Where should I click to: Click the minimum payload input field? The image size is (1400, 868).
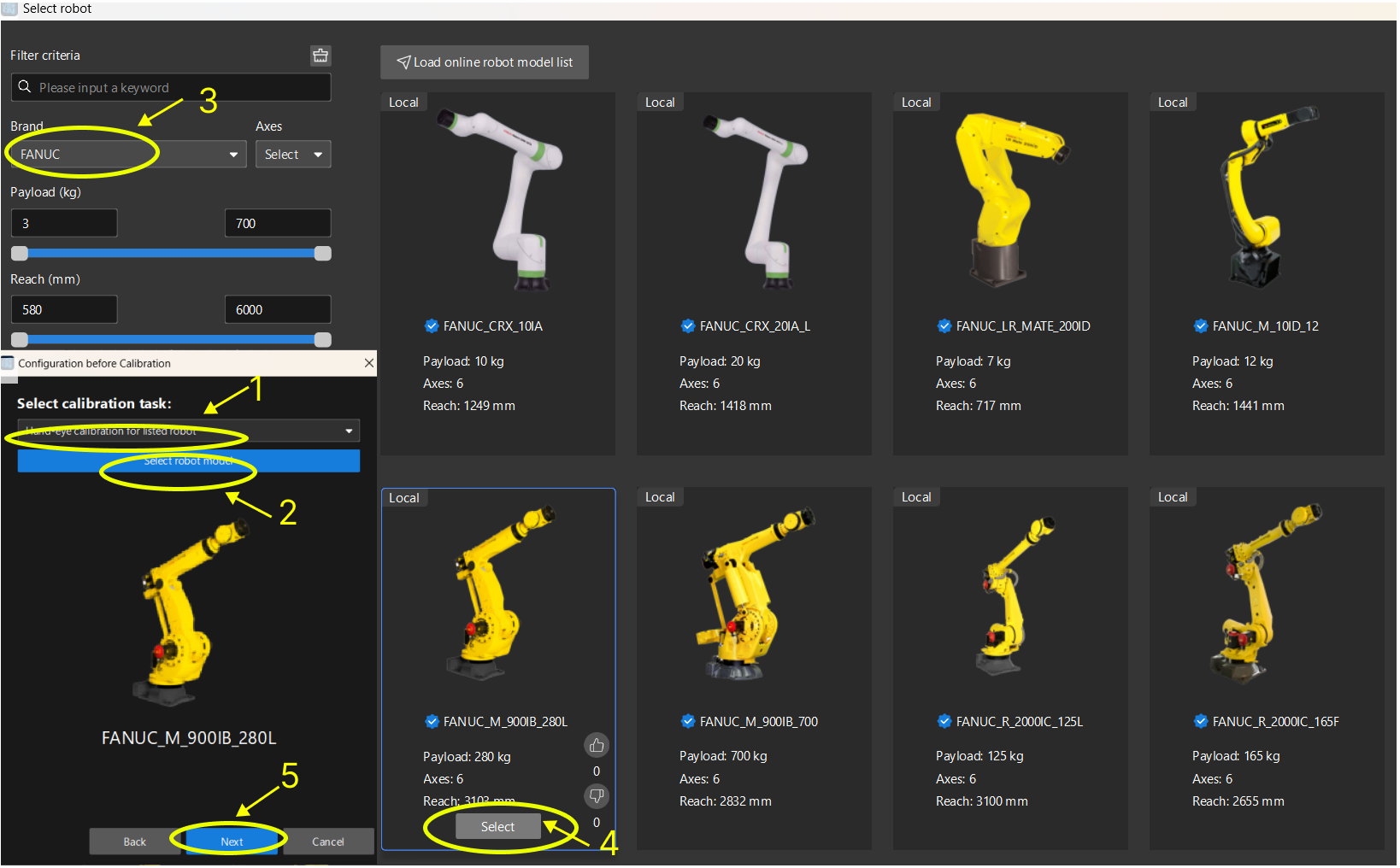pos(64,224)
